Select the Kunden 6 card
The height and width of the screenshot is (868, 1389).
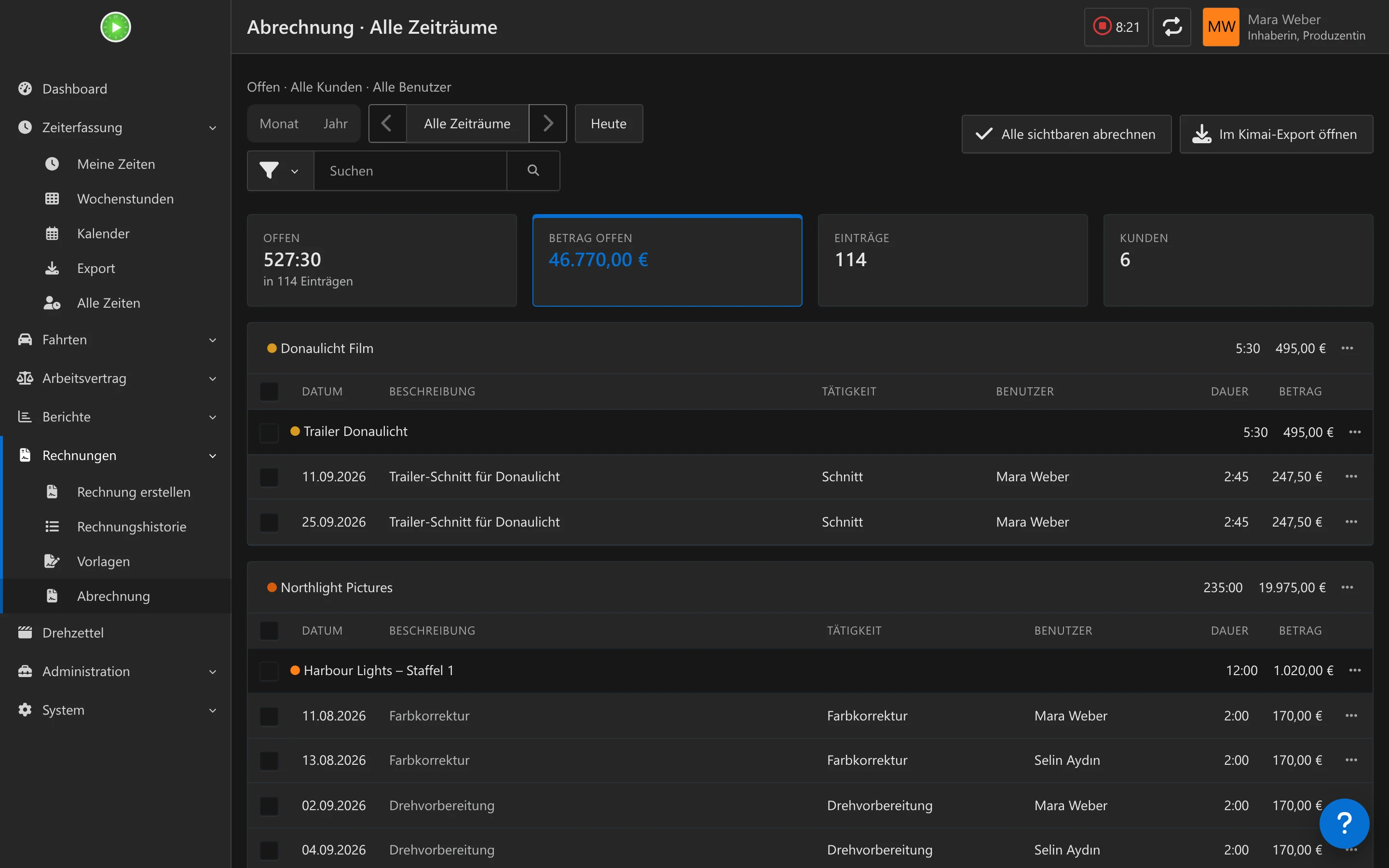(x=1238, y=260)
